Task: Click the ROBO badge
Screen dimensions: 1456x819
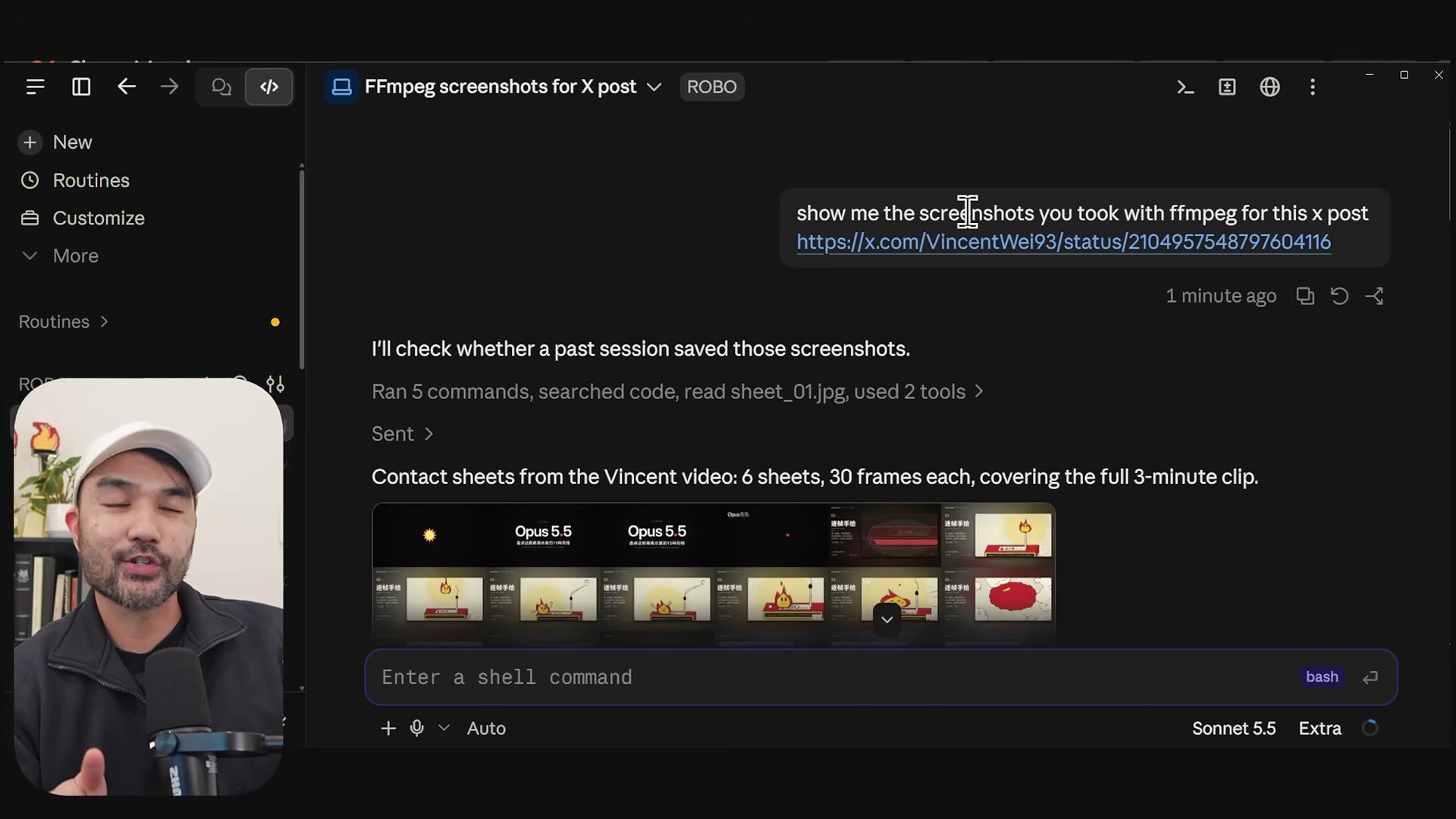Action: click(x=711, y=87)
